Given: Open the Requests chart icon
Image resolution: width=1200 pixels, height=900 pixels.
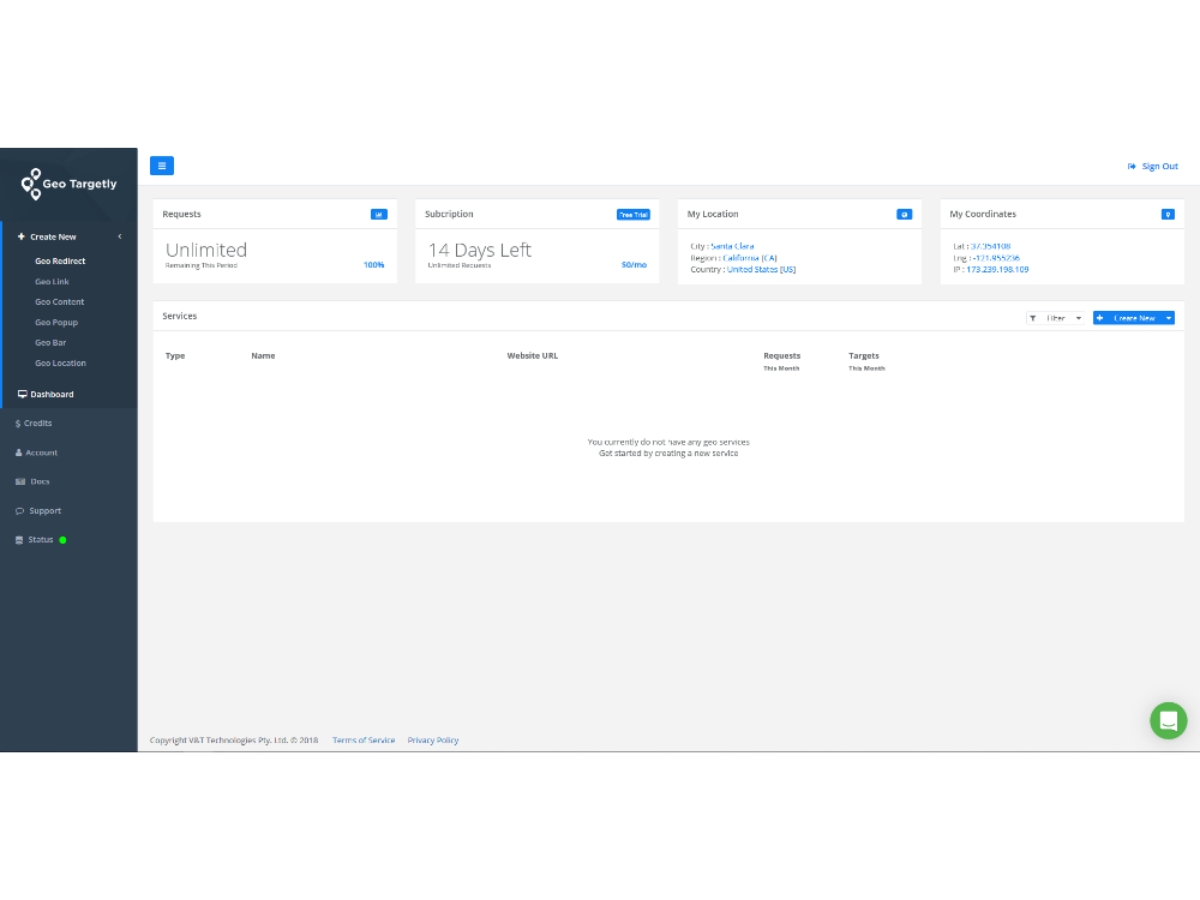Looking at the screenshot, I should point(379,214).
